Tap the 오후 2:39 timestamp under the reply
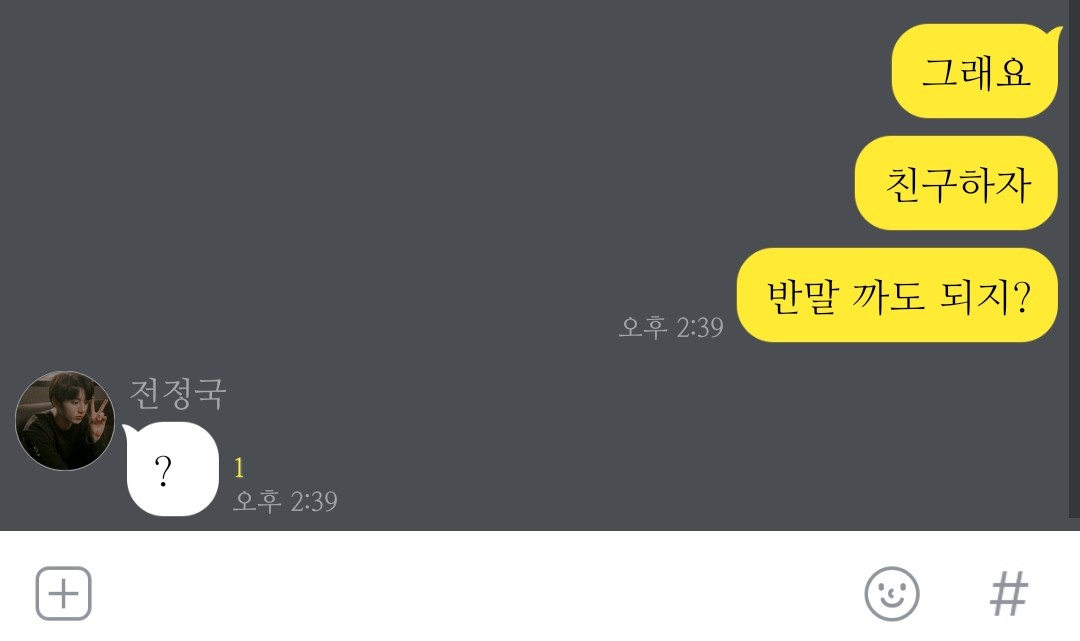Screen dimensions: 1080x641 [x=285, y=501]
